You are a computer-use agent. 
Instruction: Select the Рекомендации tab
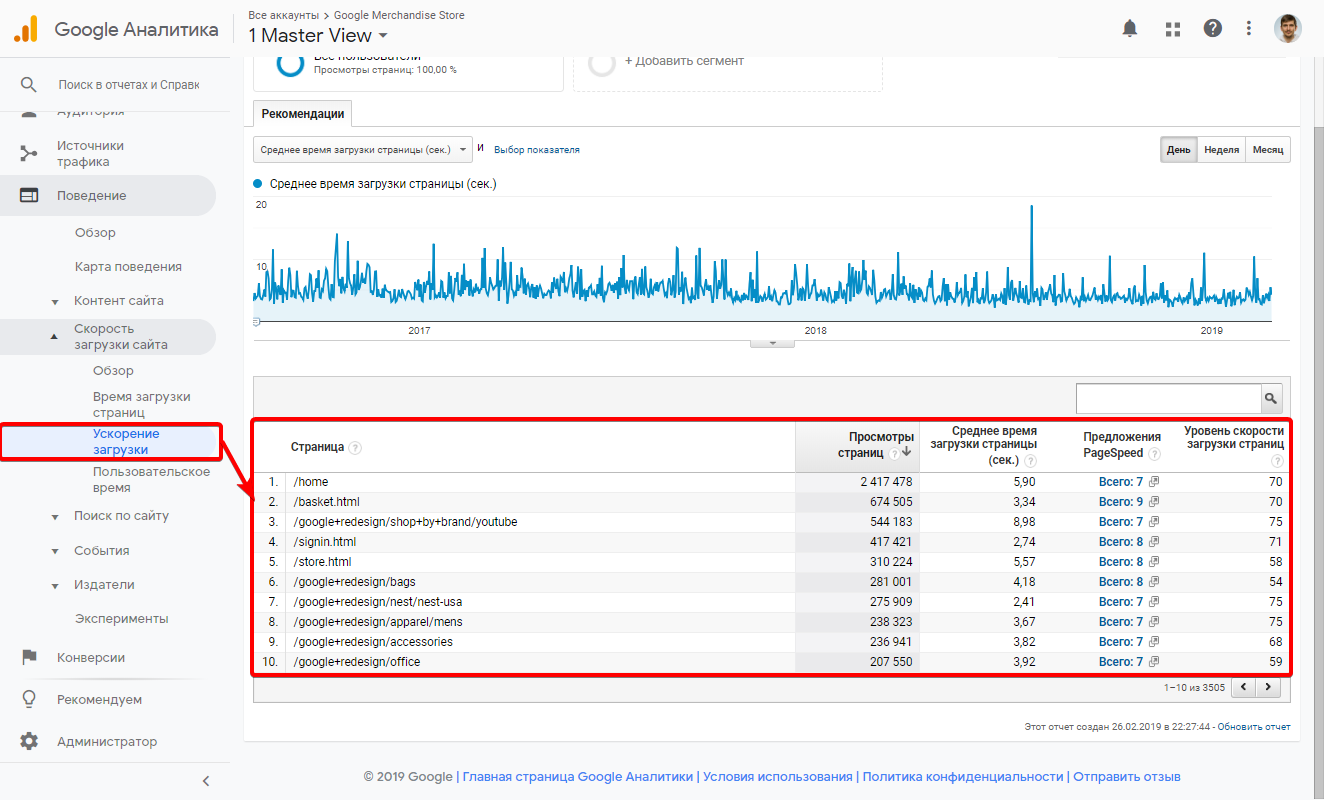click(303, 114)
